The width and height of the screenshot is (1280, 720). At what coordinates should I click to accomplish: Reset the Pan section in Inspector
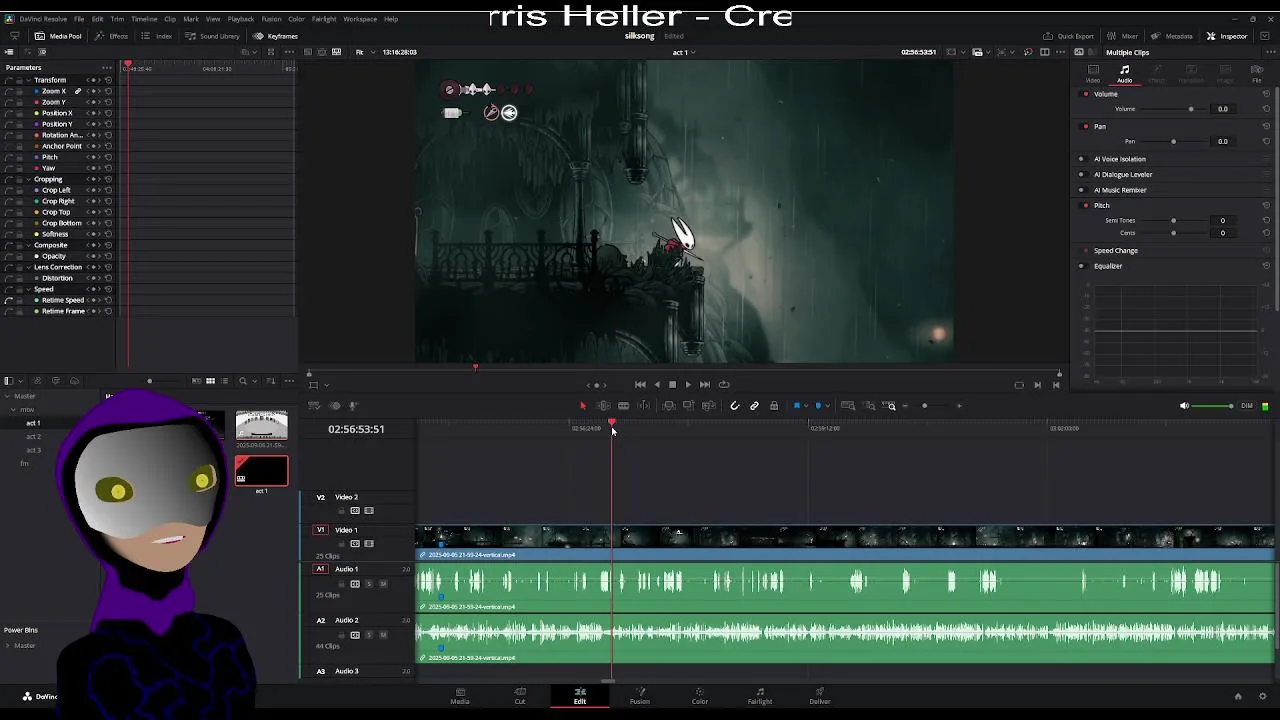(1266, 127)
